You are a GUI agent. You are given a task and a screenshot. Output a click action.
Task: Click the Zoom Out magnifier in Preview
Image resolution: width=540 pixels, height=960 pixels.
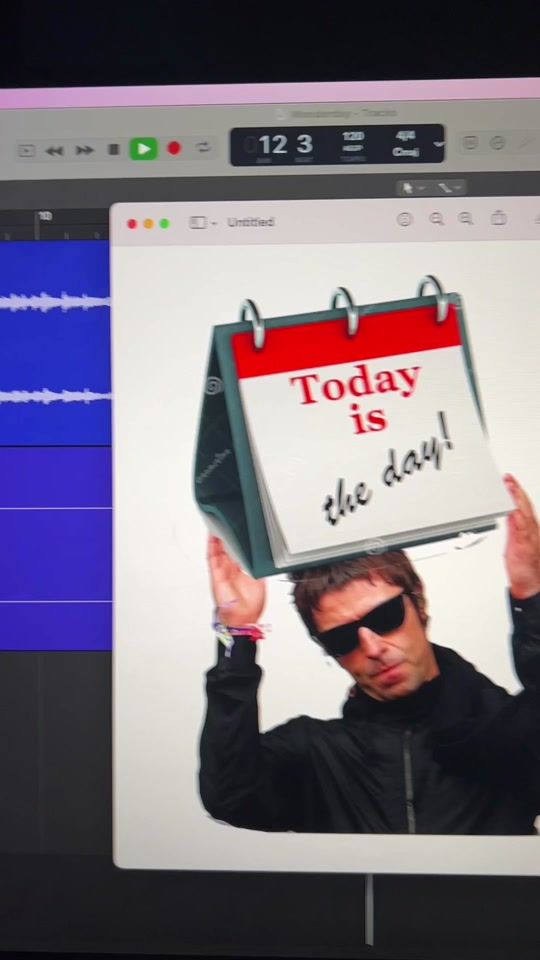tap(437, 219)
